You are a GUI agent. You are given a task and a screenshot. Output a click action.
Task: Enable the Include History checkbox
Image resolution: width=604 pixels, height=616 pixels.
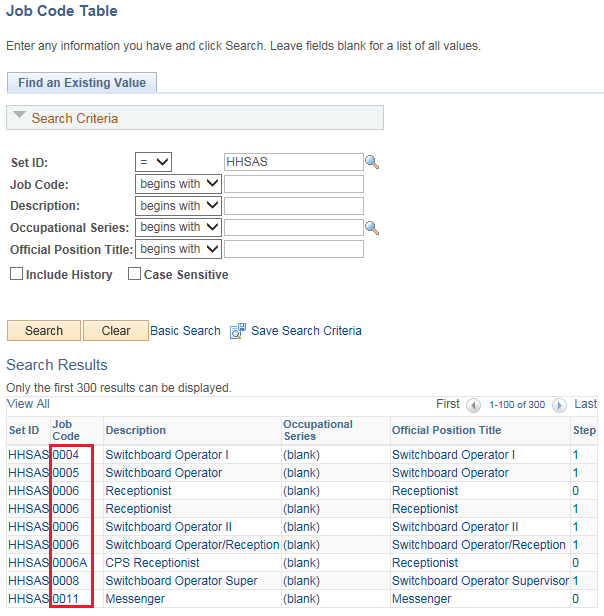[16, 274]
